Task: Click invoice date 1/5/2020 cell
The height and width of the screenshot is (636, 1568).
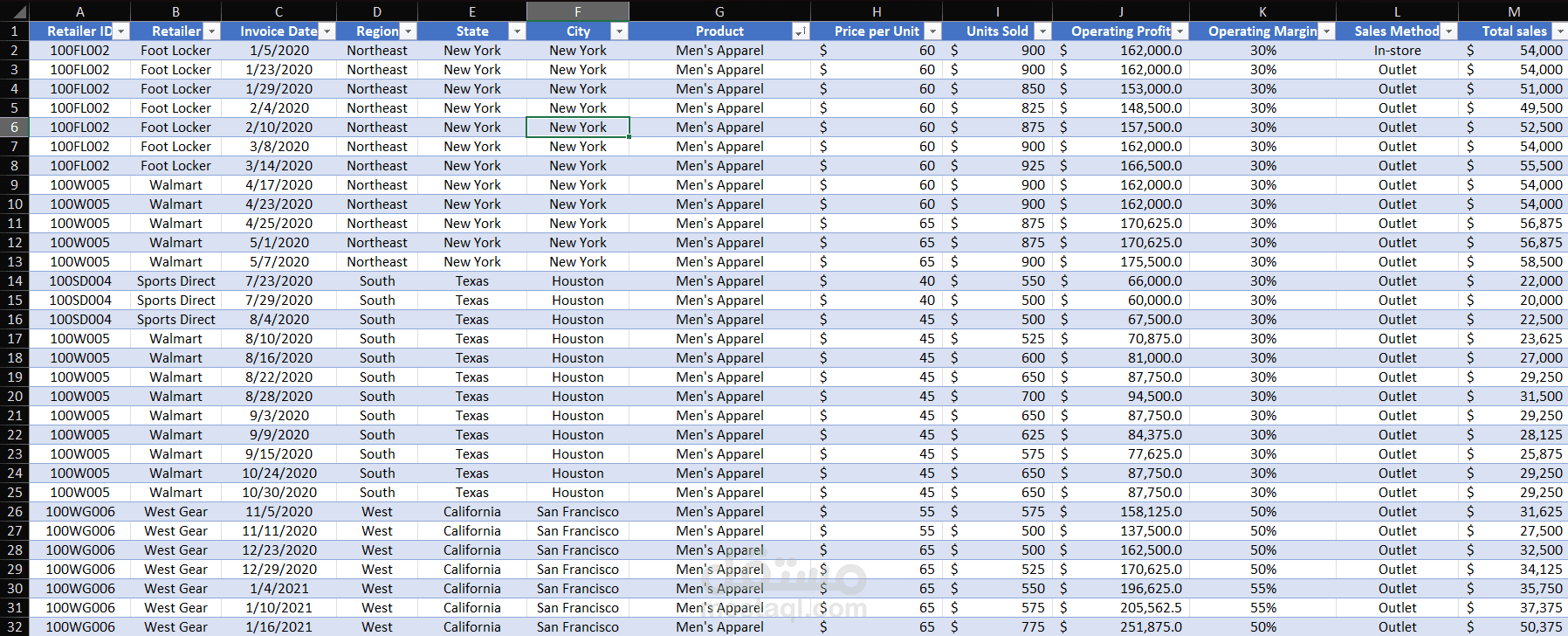Action: [279, 50]
